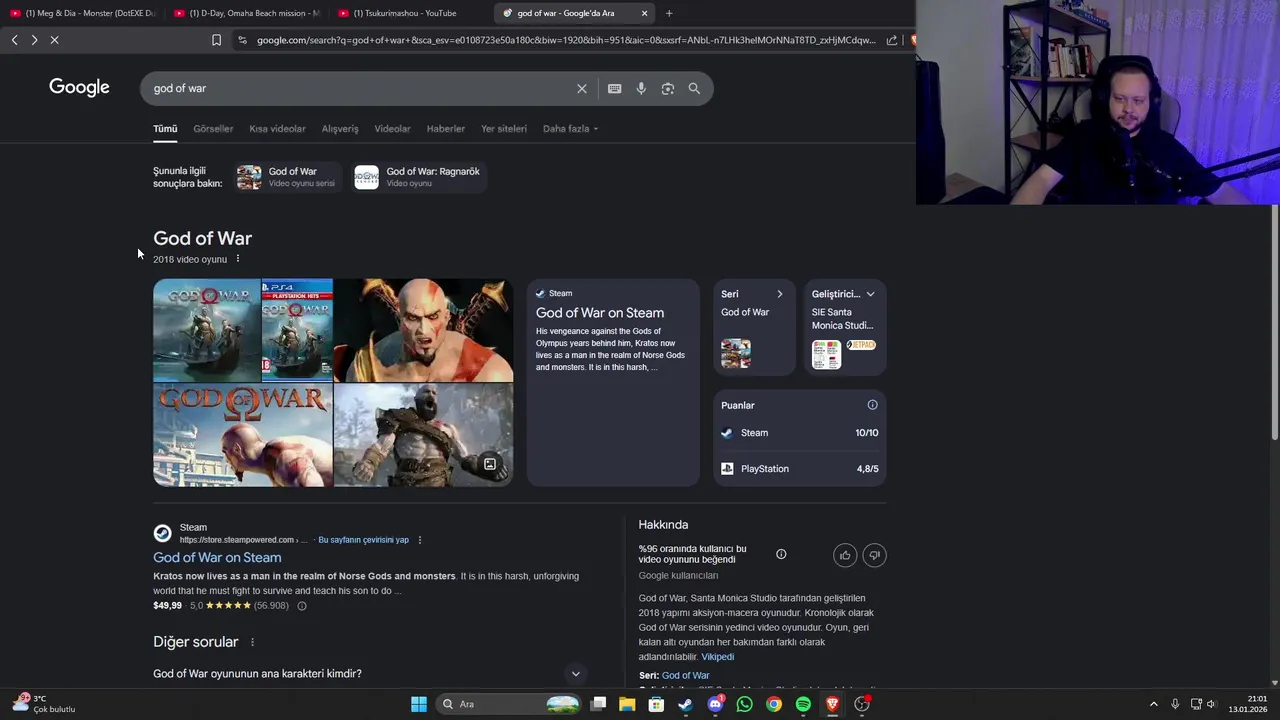Expand Daha fazla search filter dropdown
The width and height of the screenshot is (1280, 720).
[570, 129]
